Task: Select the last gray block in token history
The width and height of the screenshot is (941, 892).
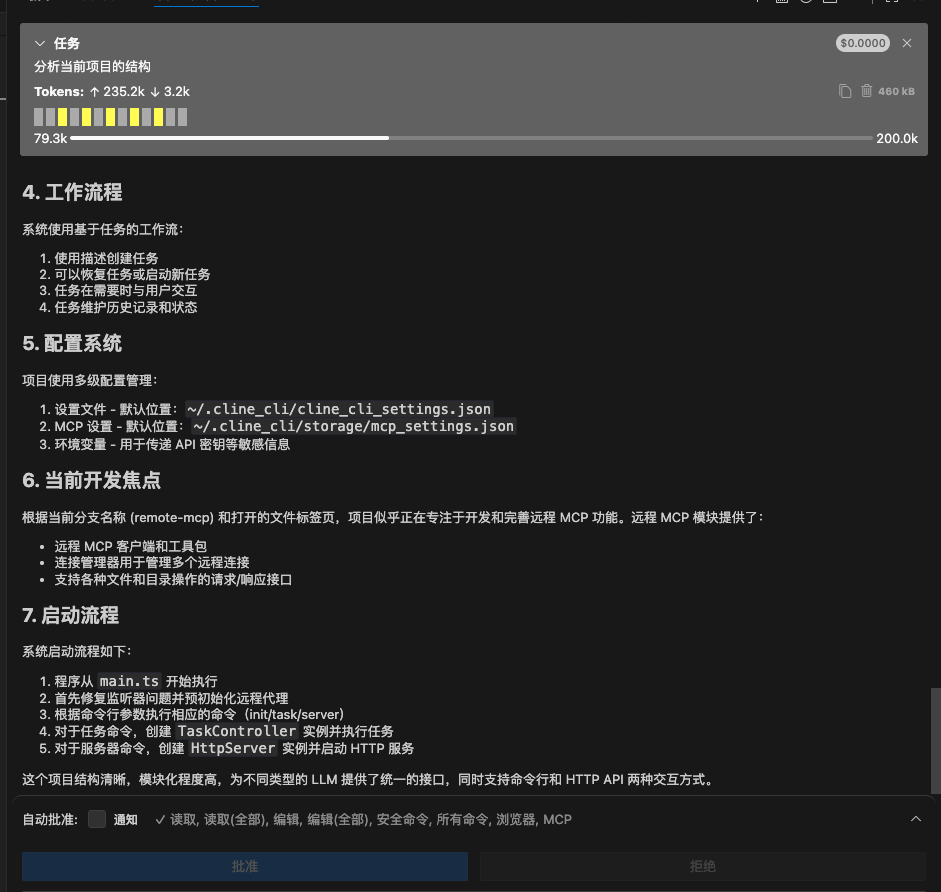Action: (183, 117)
